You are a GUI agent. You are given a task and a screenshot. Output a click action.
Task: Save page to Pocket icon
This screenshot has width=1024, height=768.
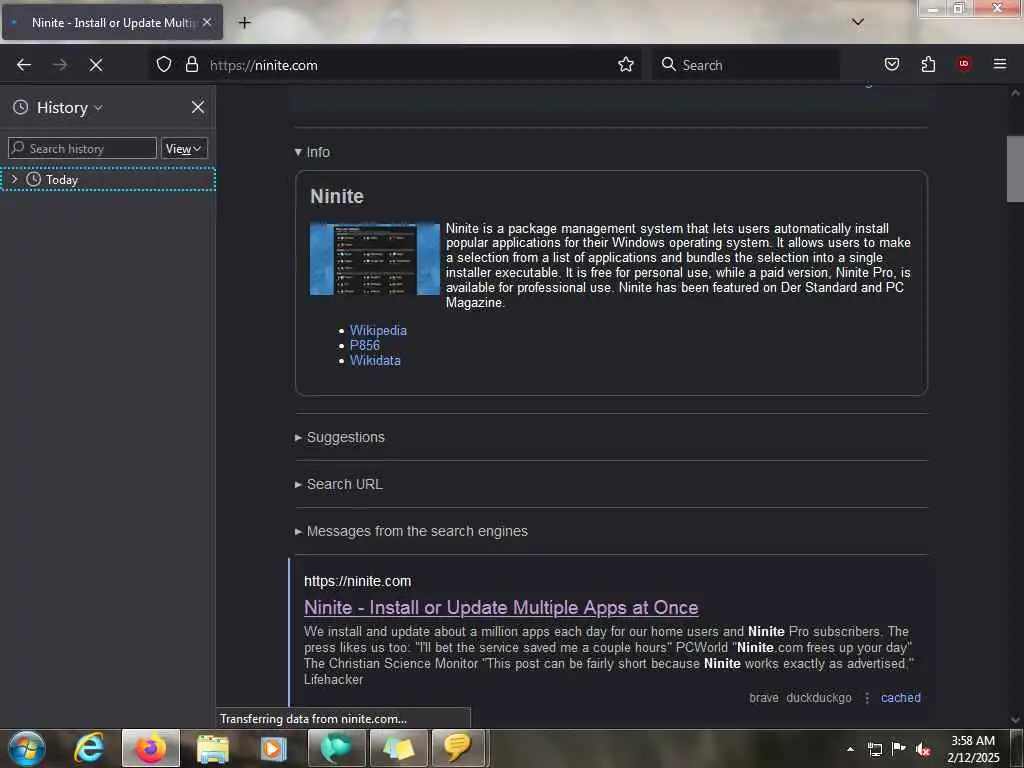[891, 64]
